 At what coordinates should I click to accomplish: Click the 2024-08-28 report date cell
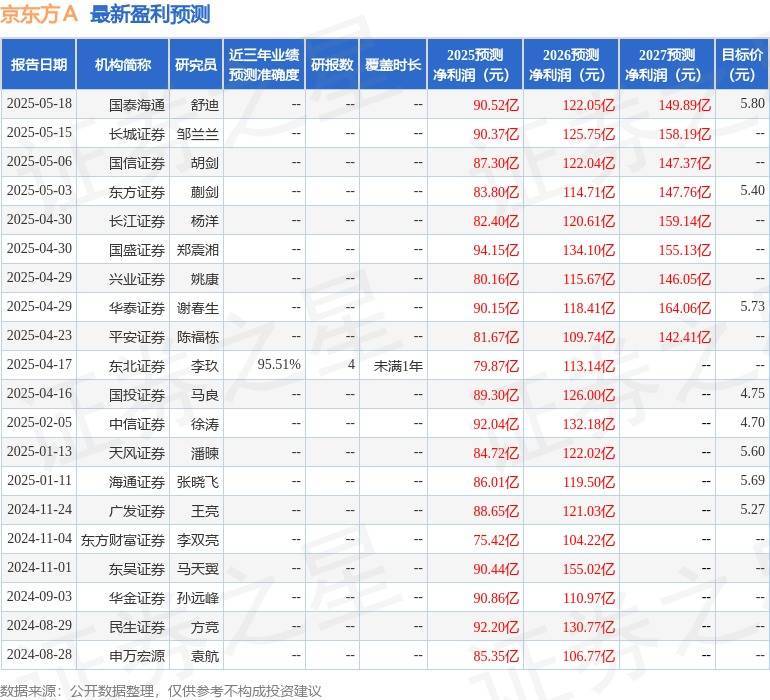click(39, 655)
